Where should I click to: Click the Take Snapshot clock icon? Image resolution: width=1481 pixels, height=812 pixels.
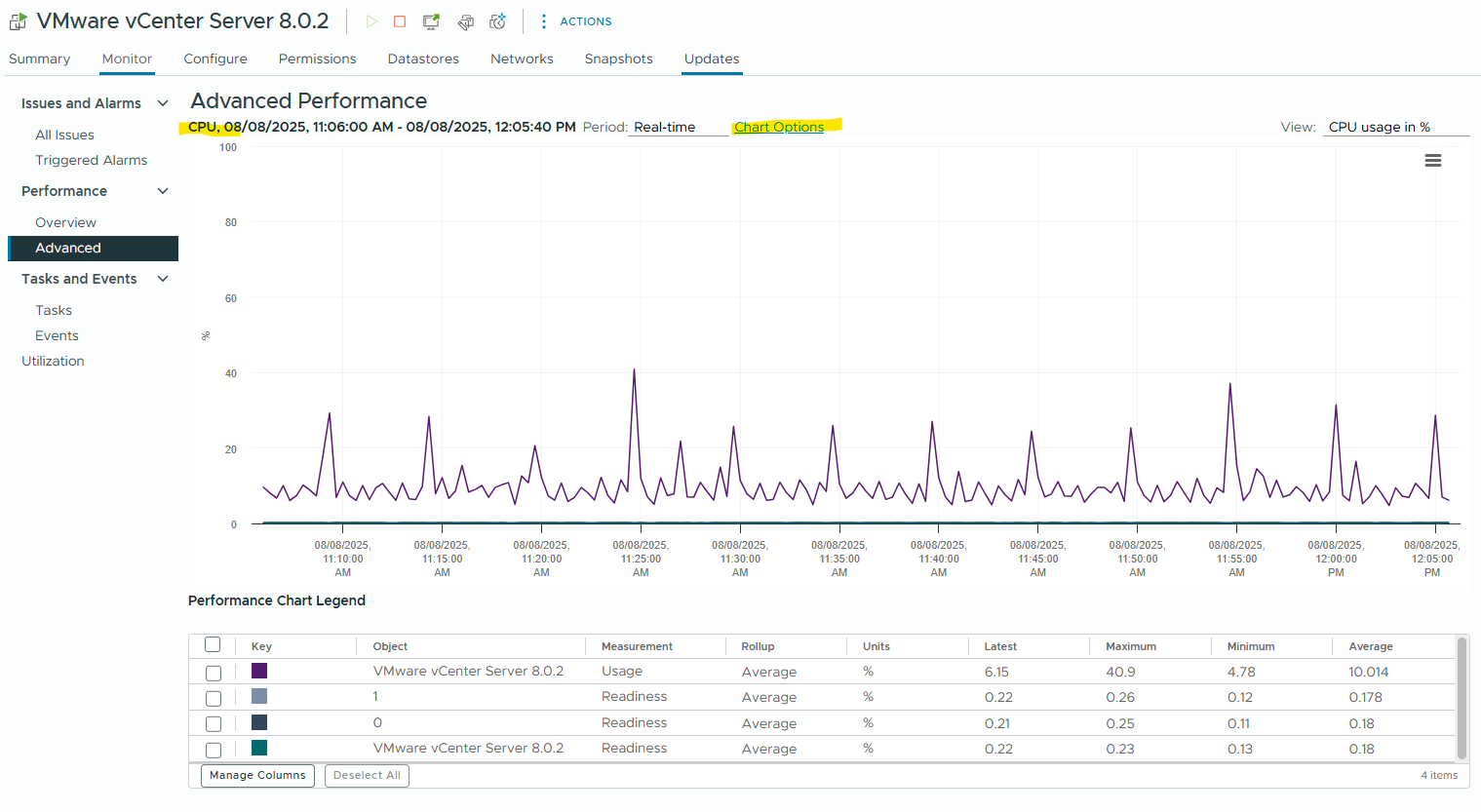pos(497,21)
